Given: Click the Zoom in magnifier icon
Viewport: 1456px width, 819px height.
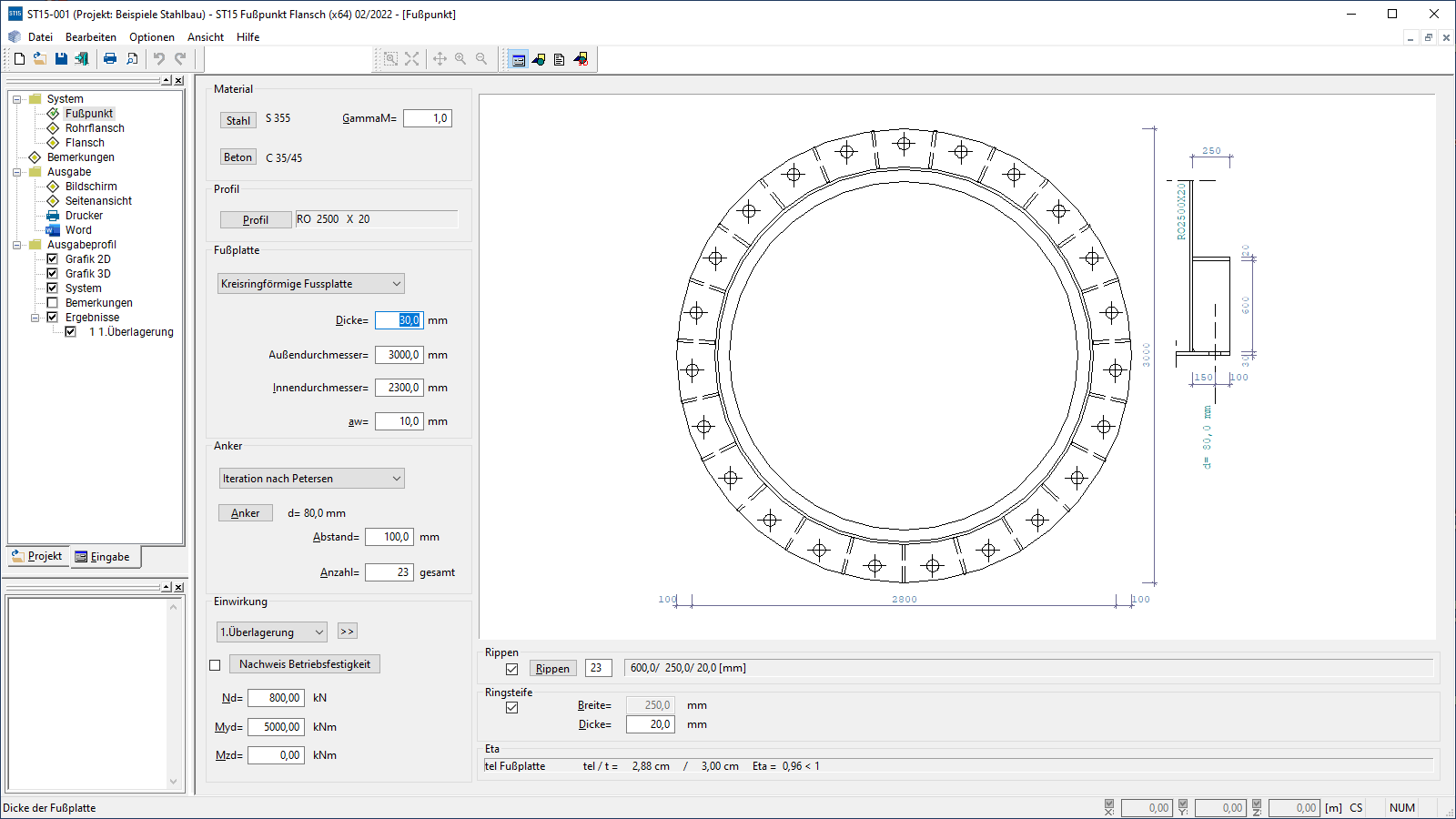Looking at the screenshot, I should tap(460, 59).
